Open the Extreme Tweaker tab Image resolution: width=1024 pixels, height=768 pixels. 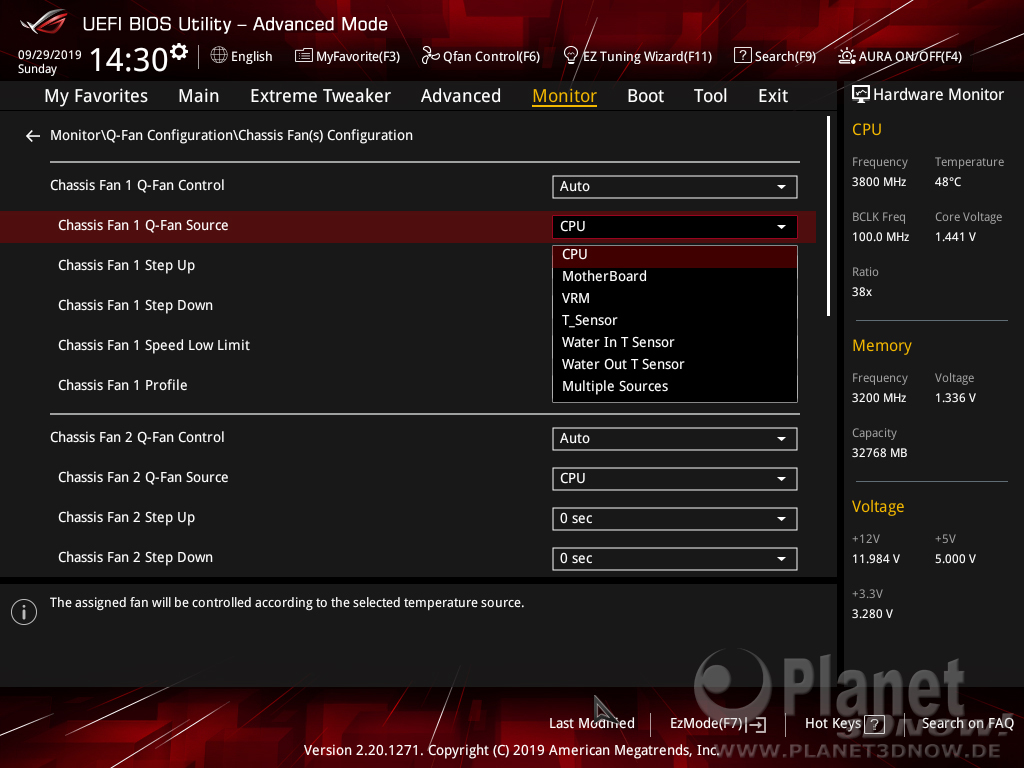(320, 96)
